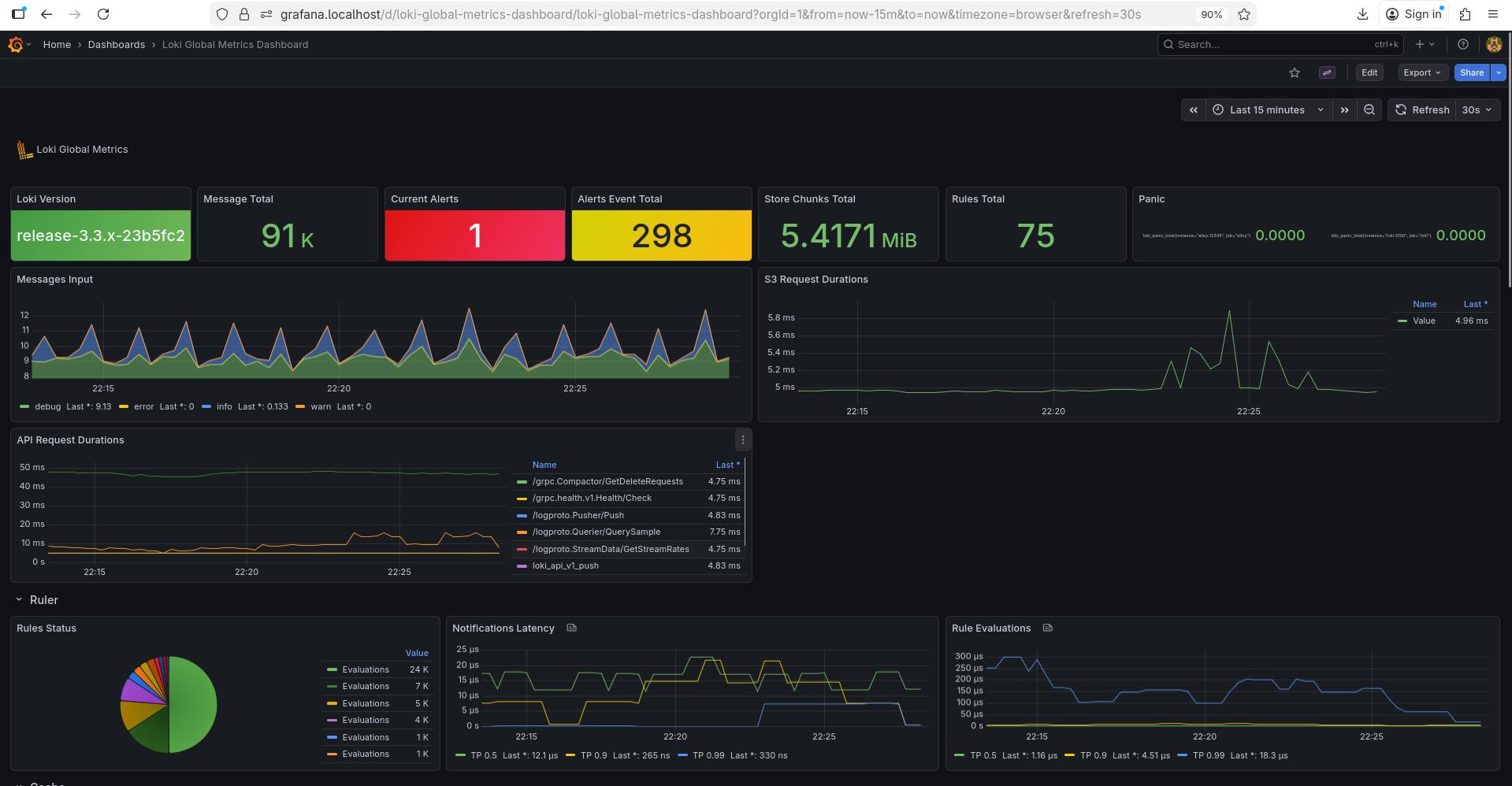
Task: Shift the time range forward
Action: 1345,110
